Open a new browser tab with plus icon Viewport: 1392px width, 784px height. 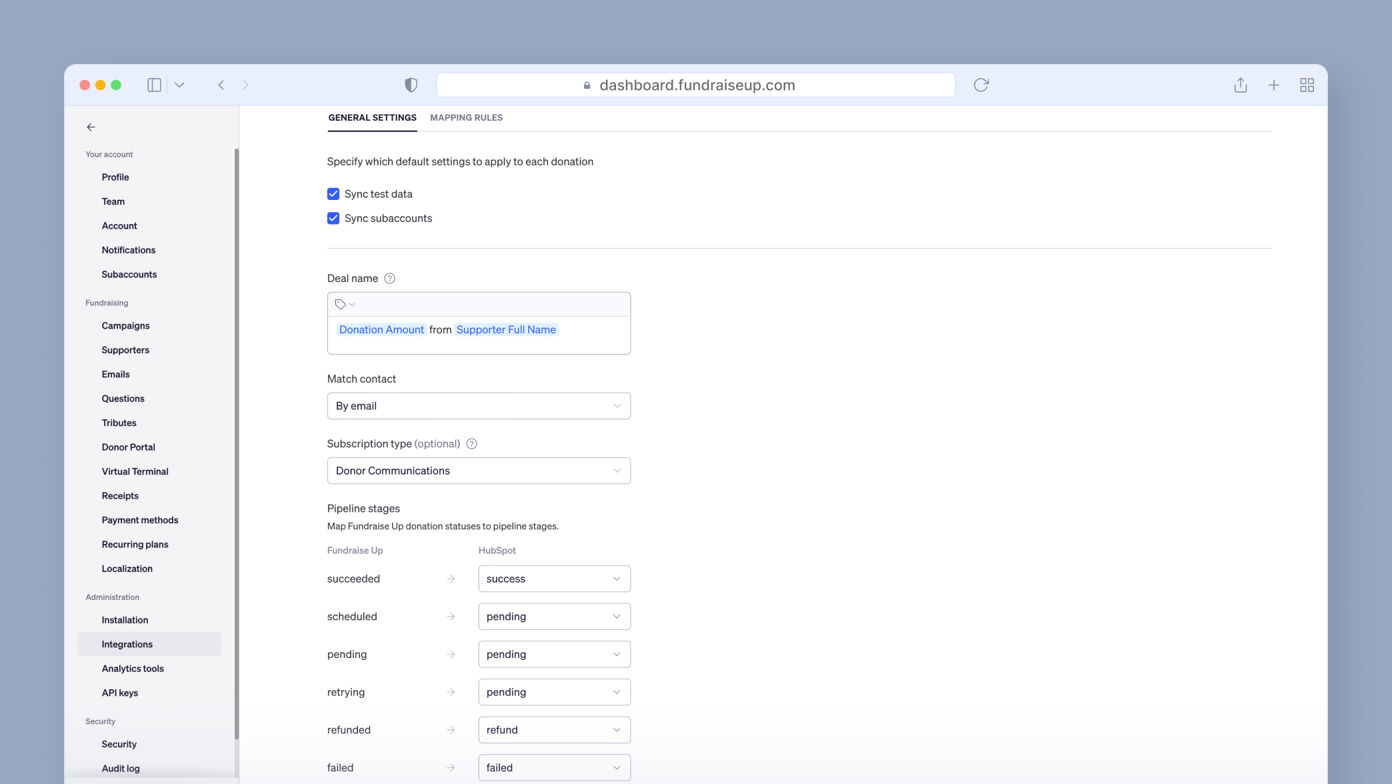pos(1274,85)
